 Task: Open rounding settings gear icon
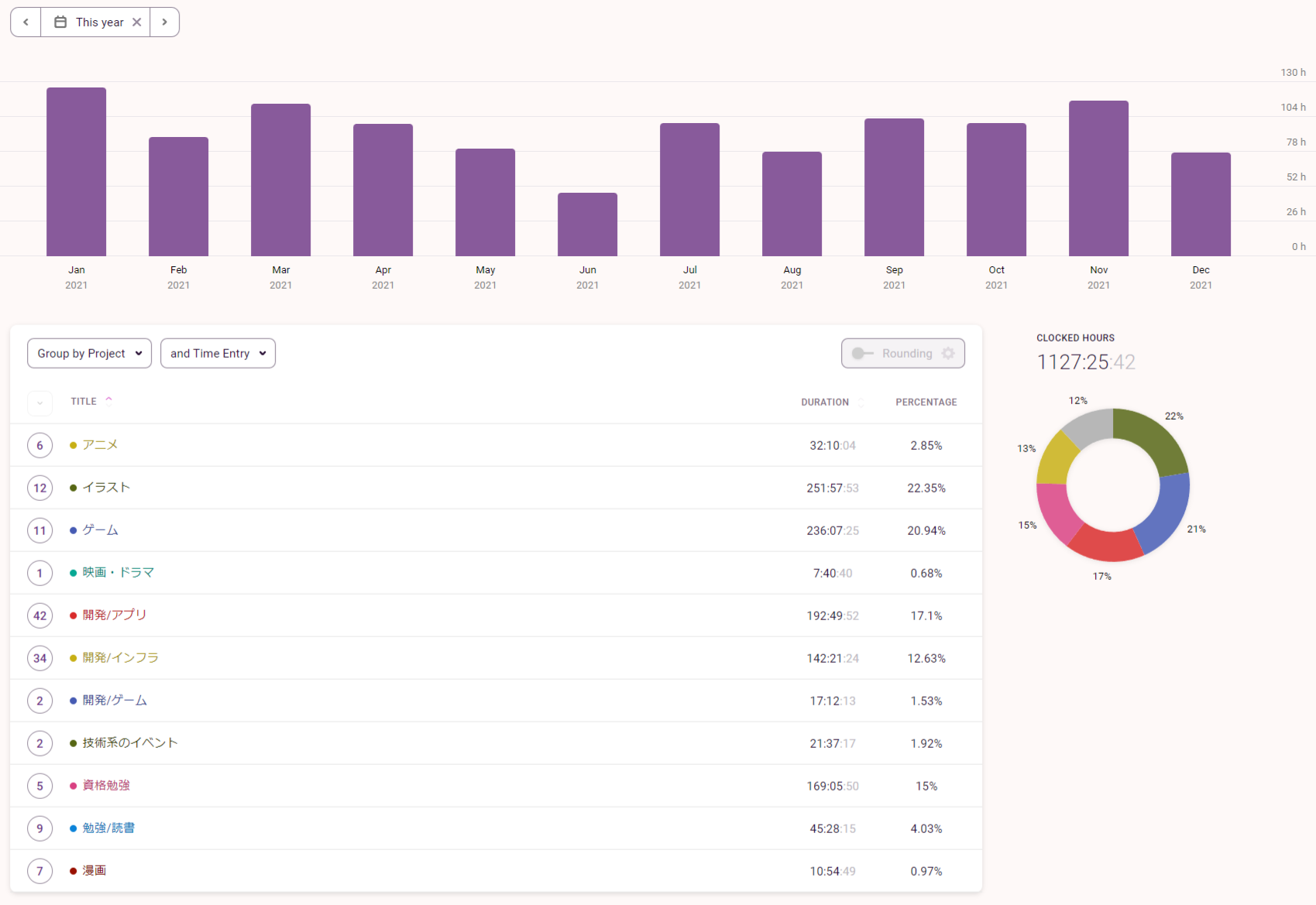click(948, 353)
